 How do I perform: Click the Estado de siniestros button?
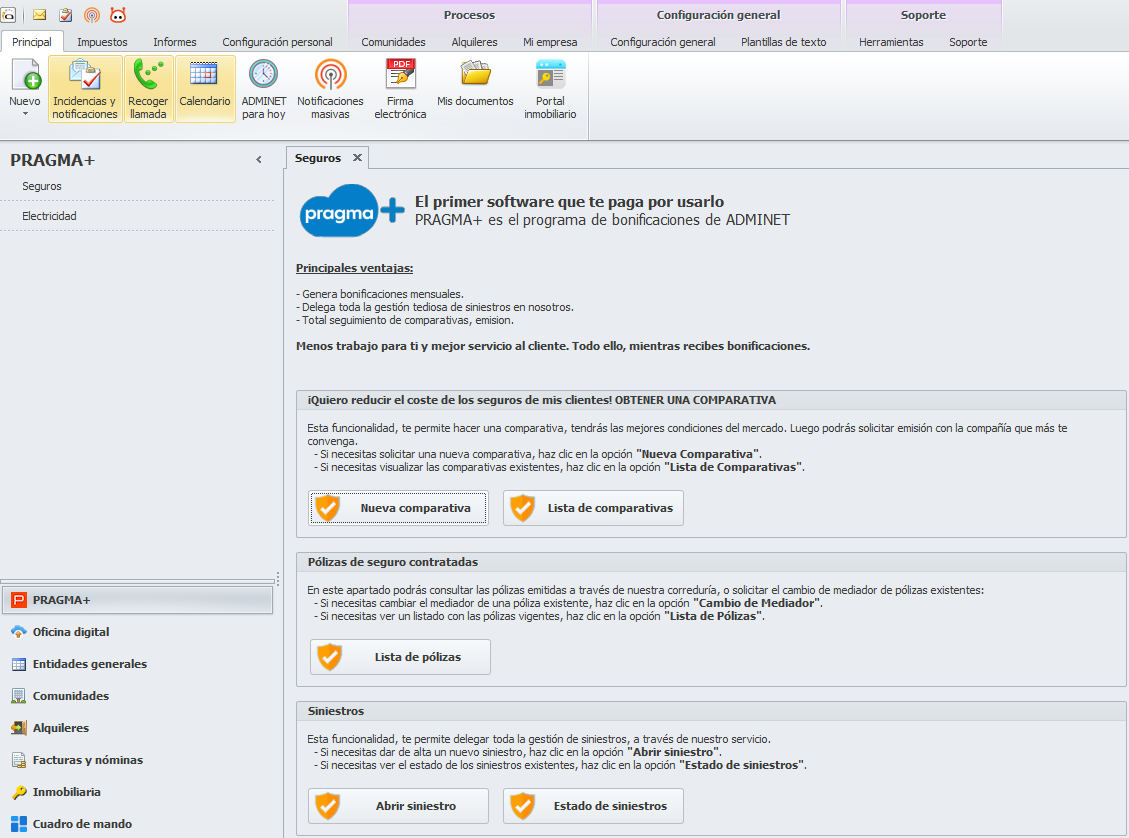593,806
